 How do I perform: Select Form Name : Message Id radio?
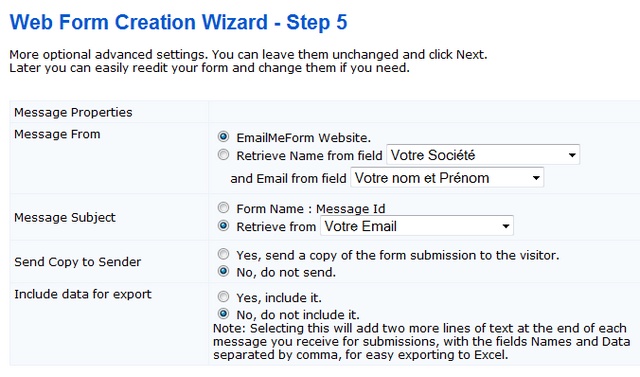pos(223,208)
